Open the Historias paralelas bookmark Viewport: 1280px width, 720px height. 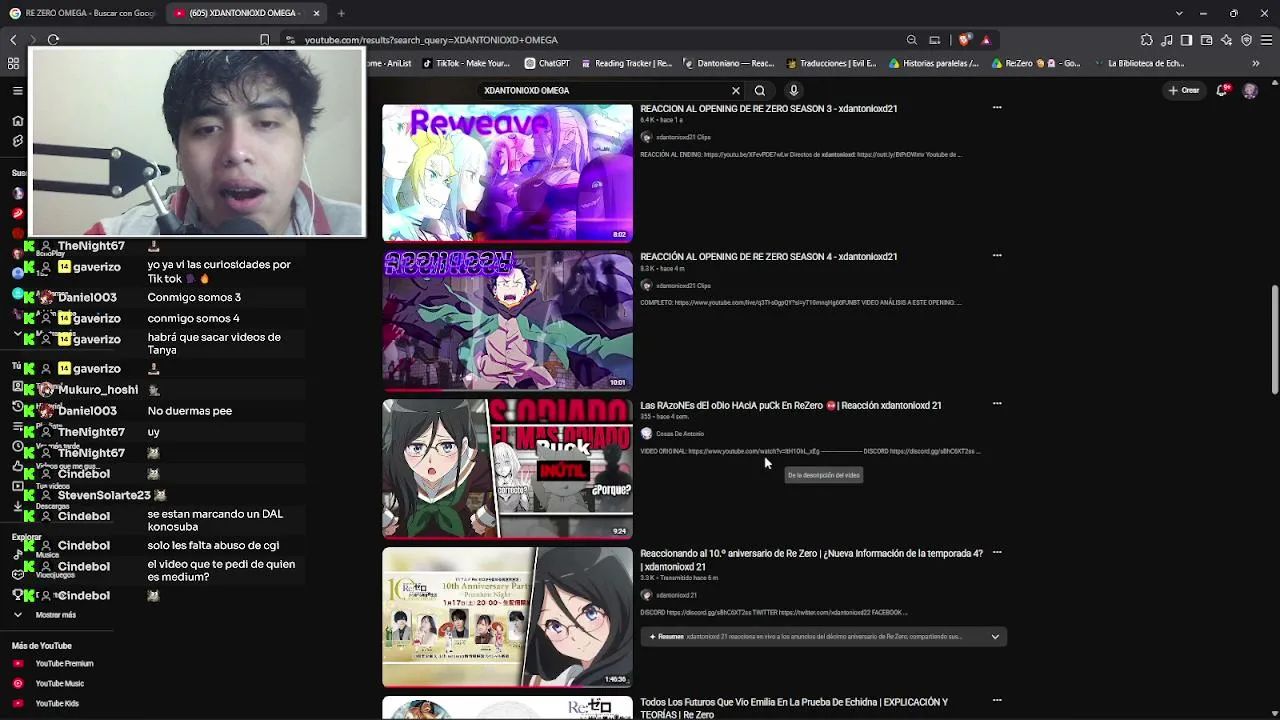tap(933, 63)
